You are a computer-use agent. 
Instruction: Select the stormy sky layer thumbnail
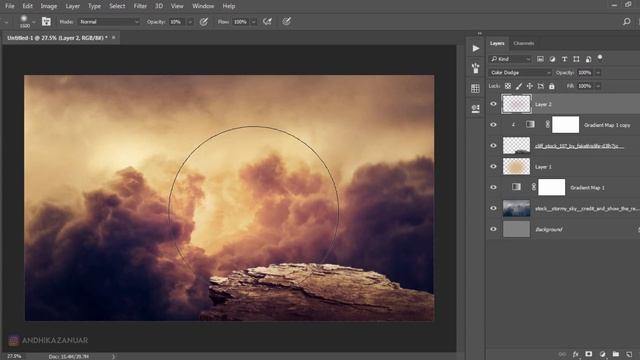[516, 208]
